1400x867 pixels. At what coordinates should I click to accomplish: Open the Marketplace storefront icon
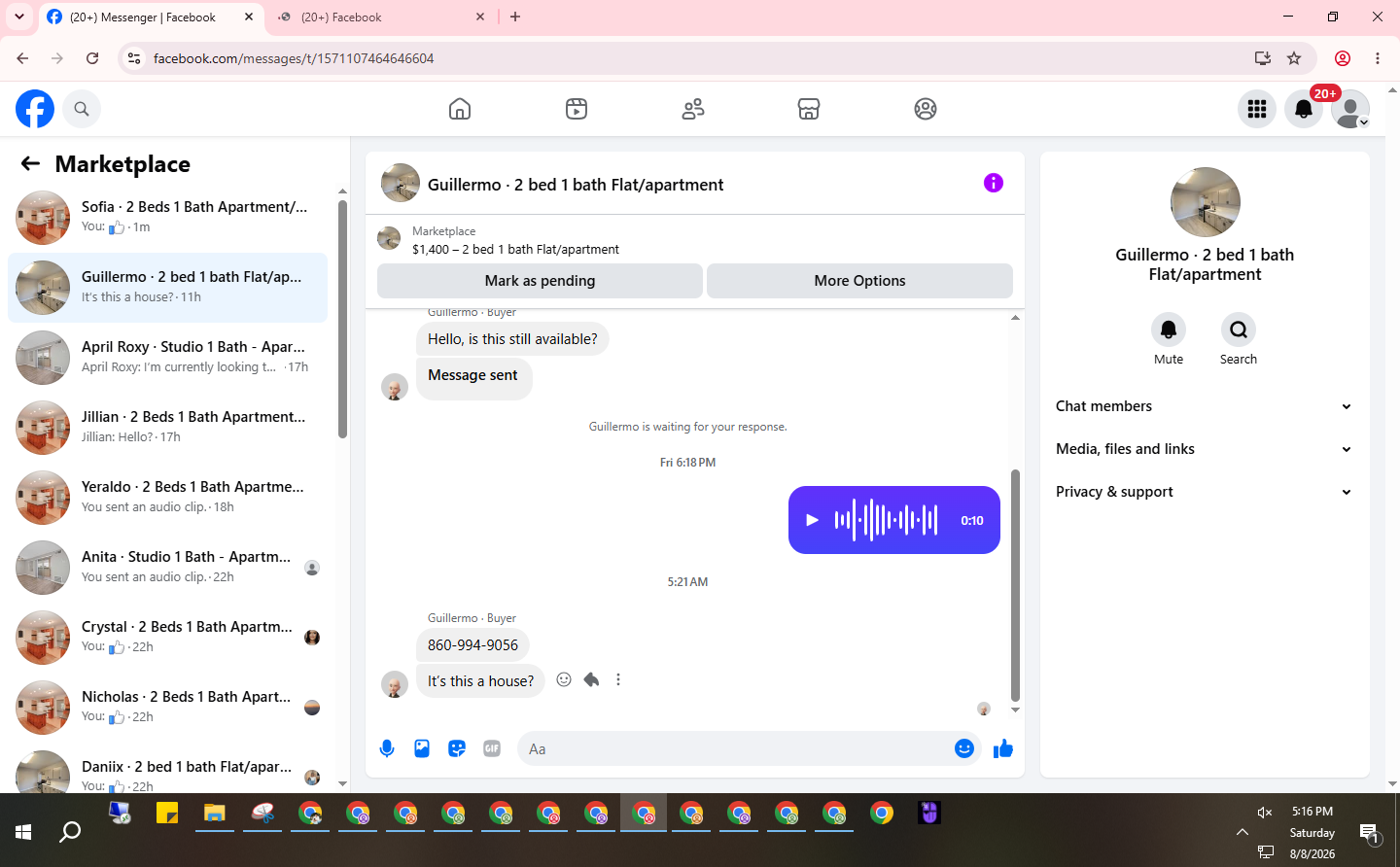tap(809, 109)
